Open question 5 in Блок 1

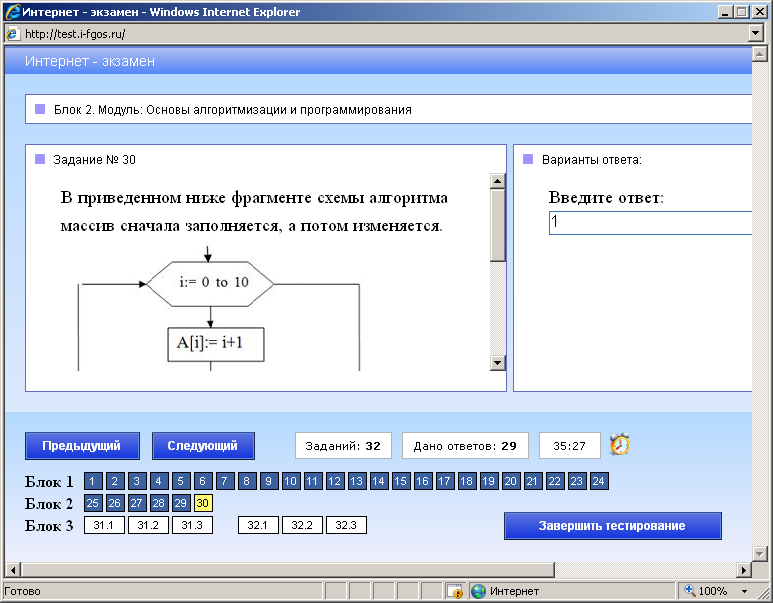tap(181, 481)
